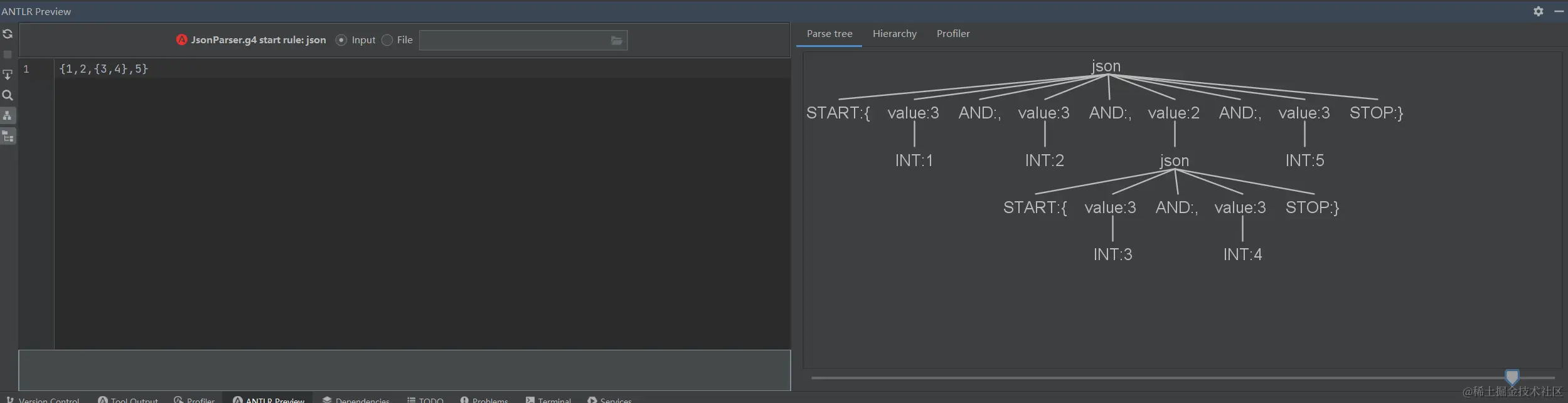Switch to the Profiler tab in the preview panel
The height and width of the screenshot is (403, 1568).
952,34
